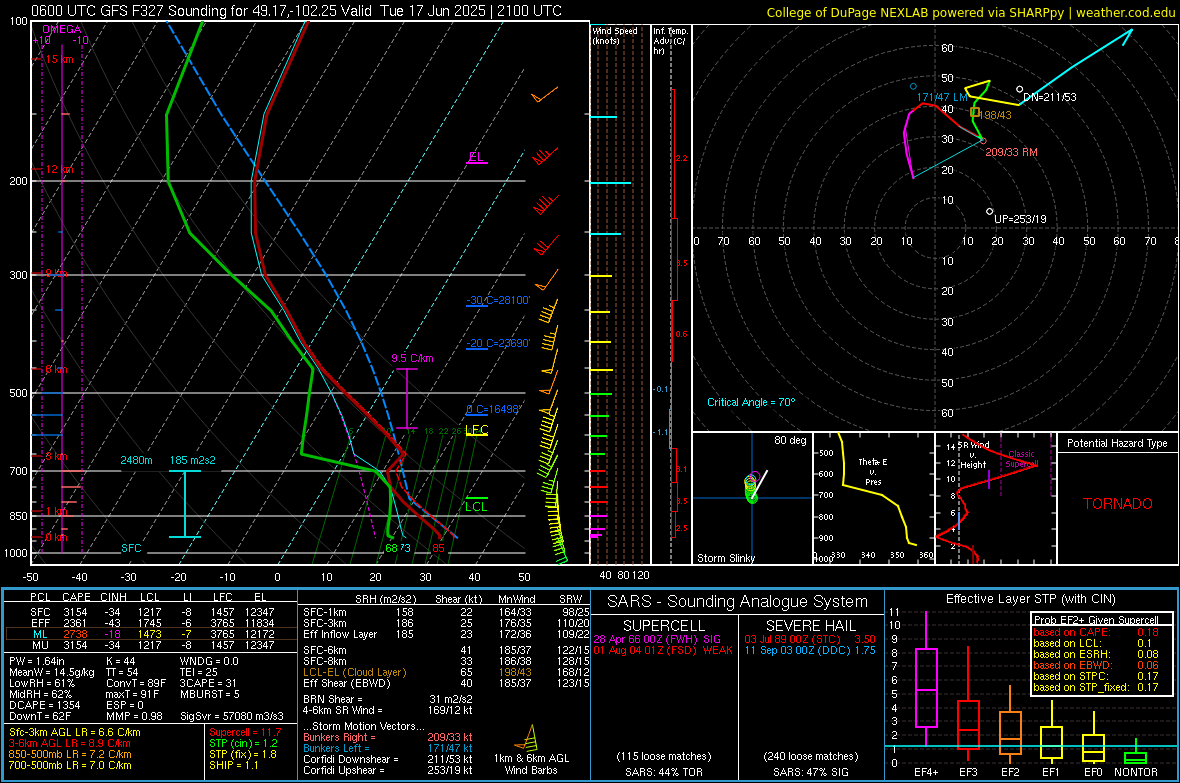This screenshot has height=783, width=1180.
Task: Click the 0 C=16498' freezing level label
Action: pos(494,410)
